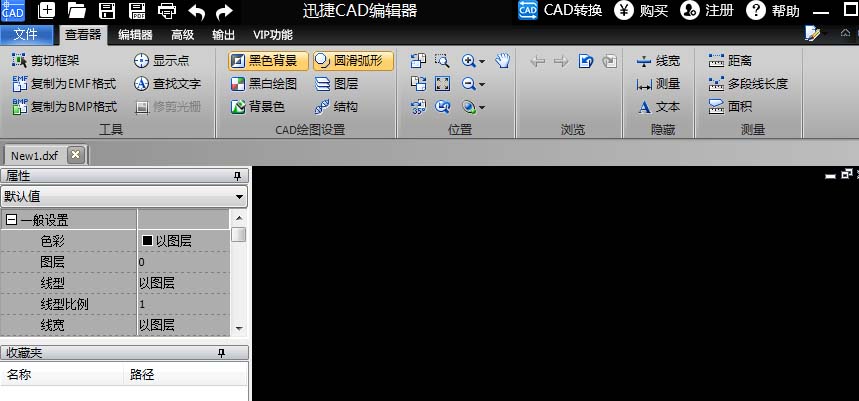Screen dimensions: 859x401
Task: Switch to the 输出 tab
Action: click(224, 35)
